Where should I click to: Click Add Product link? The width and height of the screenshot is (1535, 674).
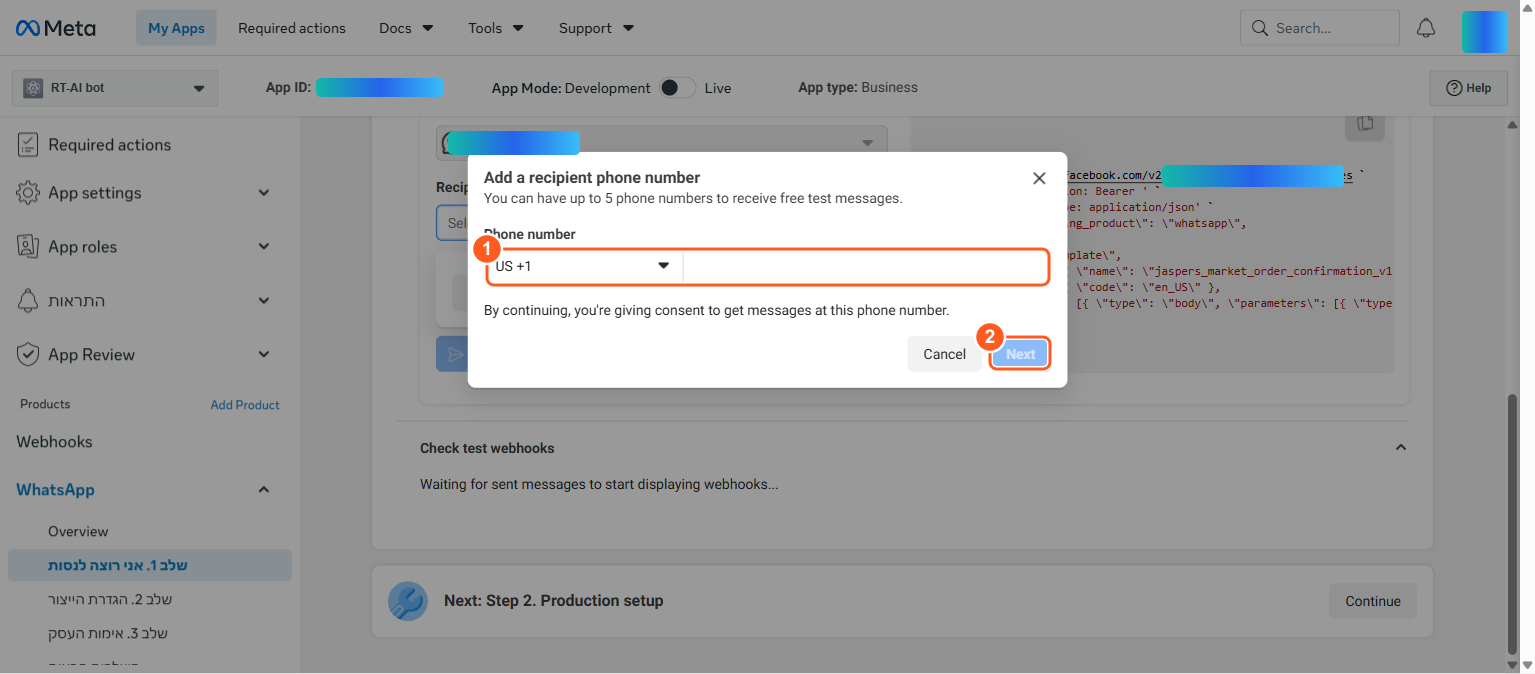pos(245,405)
